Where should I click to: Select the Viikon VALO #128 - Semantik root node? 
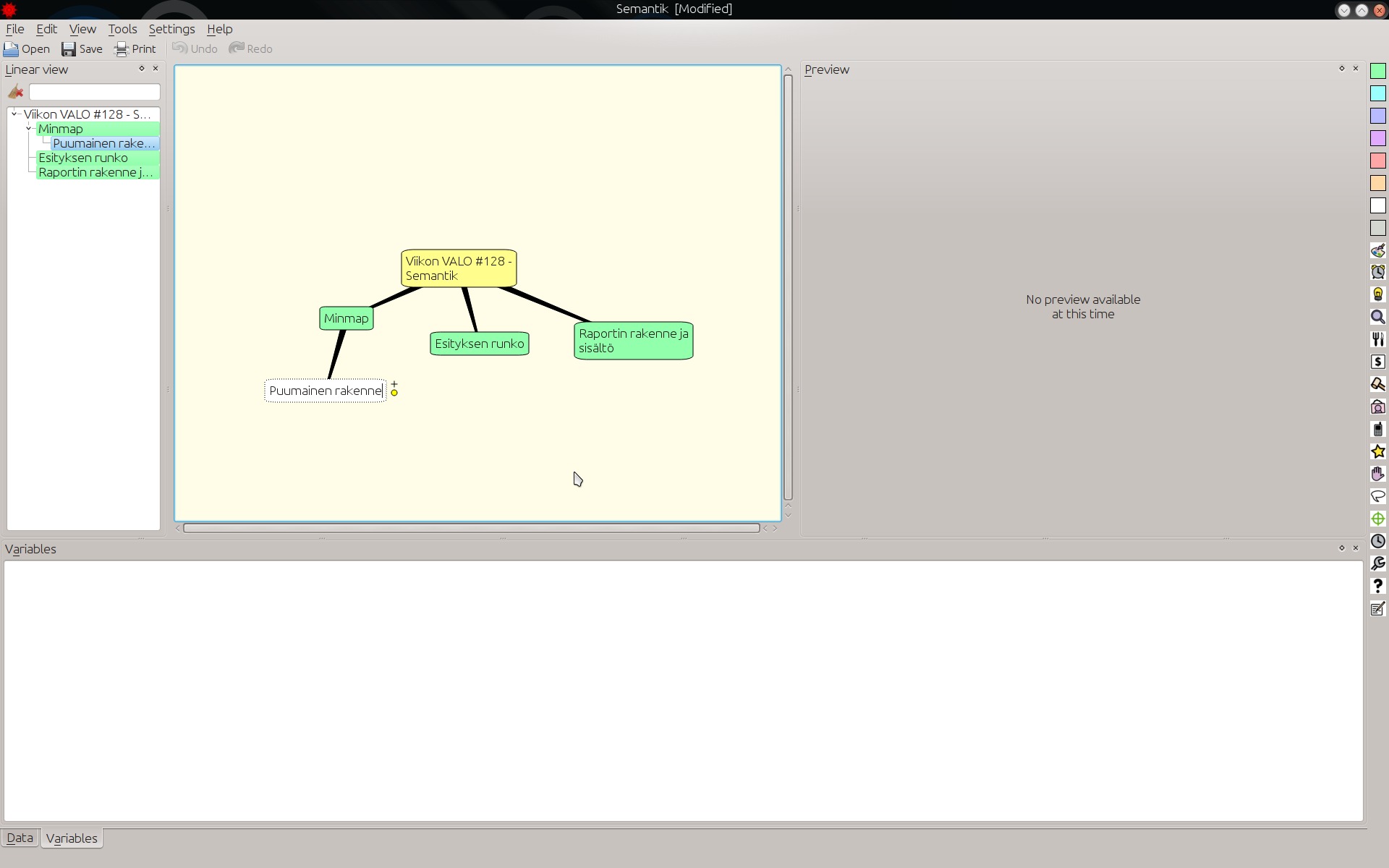(459, 268)
